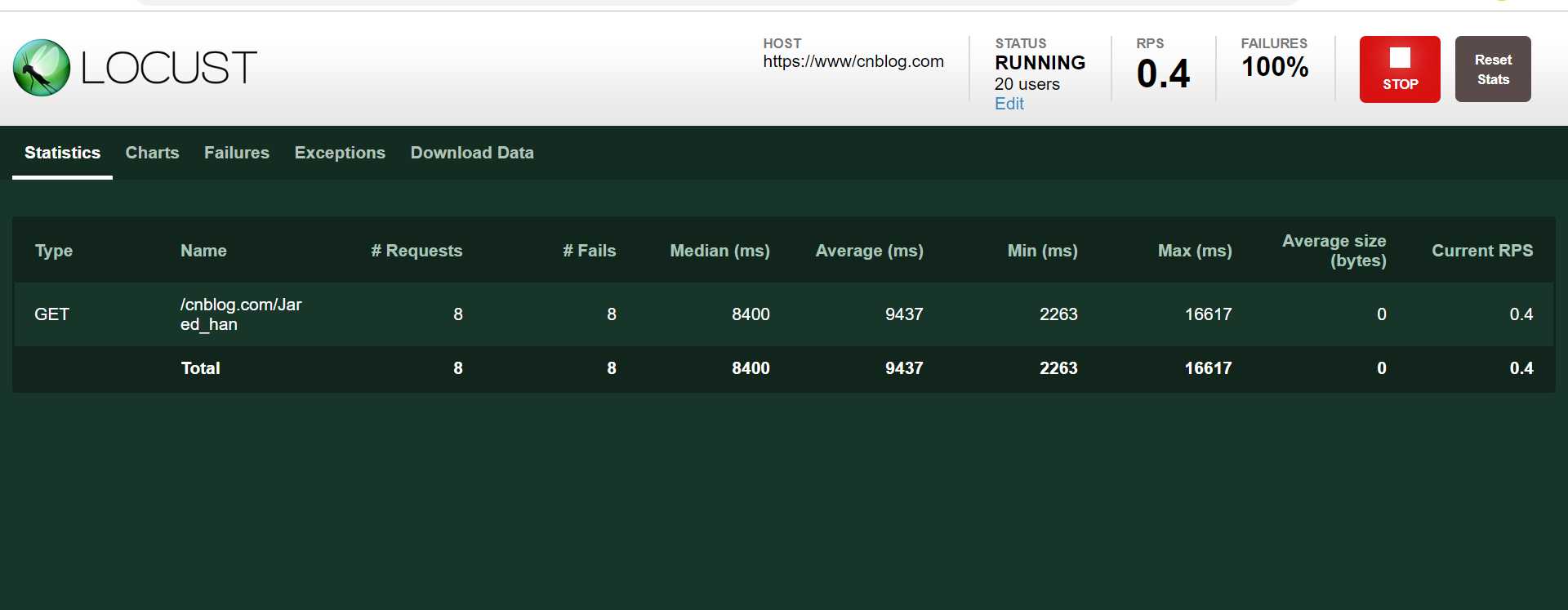
Task: Sort by Name column header
Action: 203,251
